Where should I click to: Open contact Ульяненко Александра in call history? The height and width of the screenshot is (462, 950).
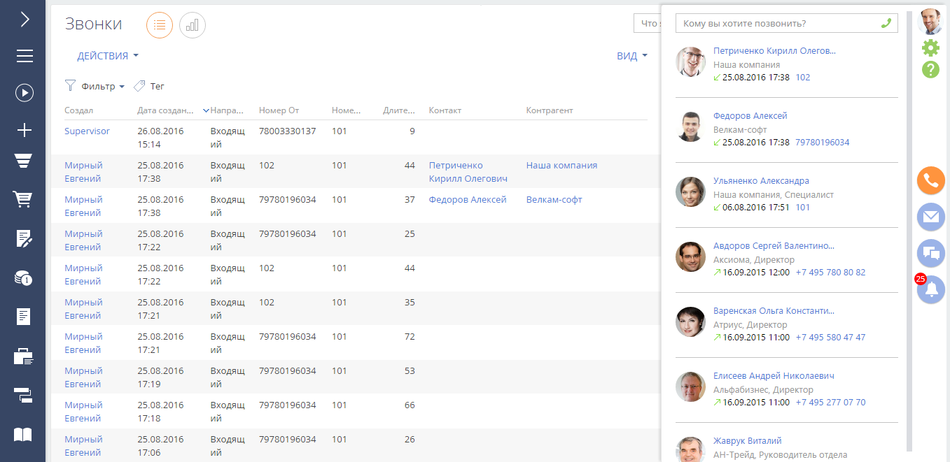tap(761, 181)
